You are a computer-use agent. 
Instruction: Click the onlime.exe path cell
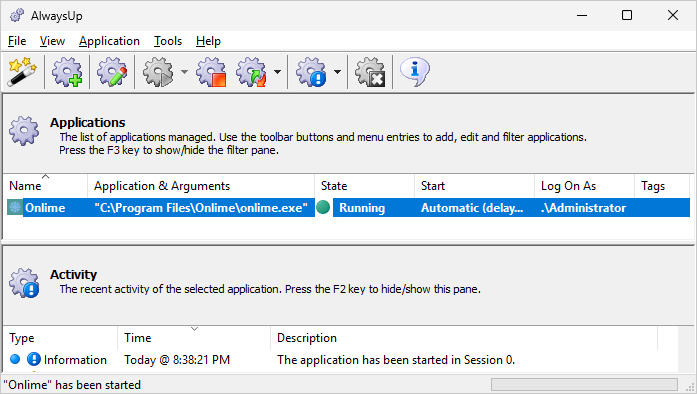[x=201, y=208]
